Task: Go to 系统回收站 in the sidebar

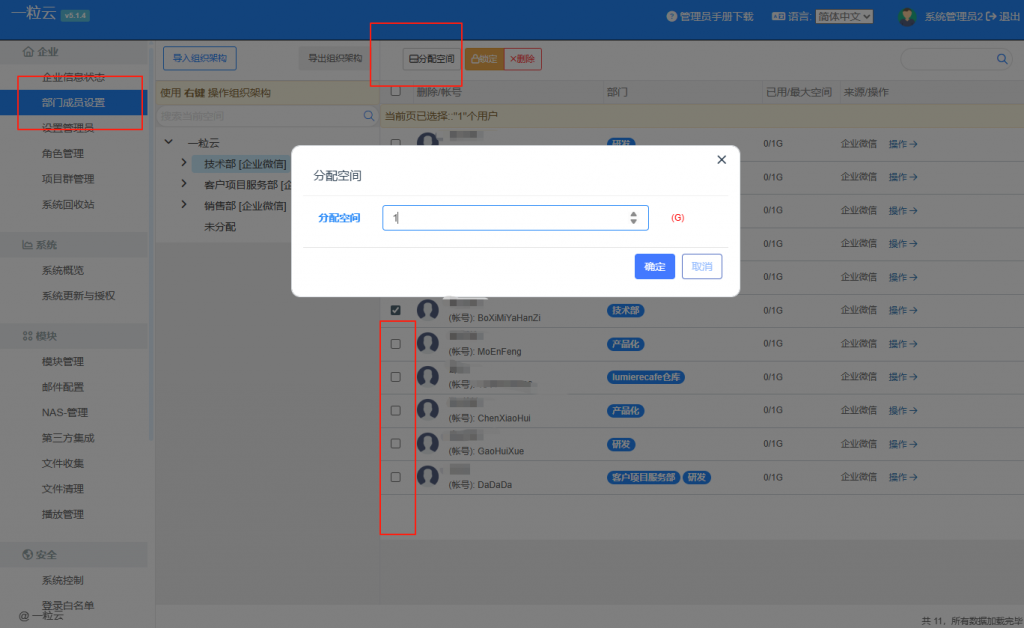Action: point(68,204)
